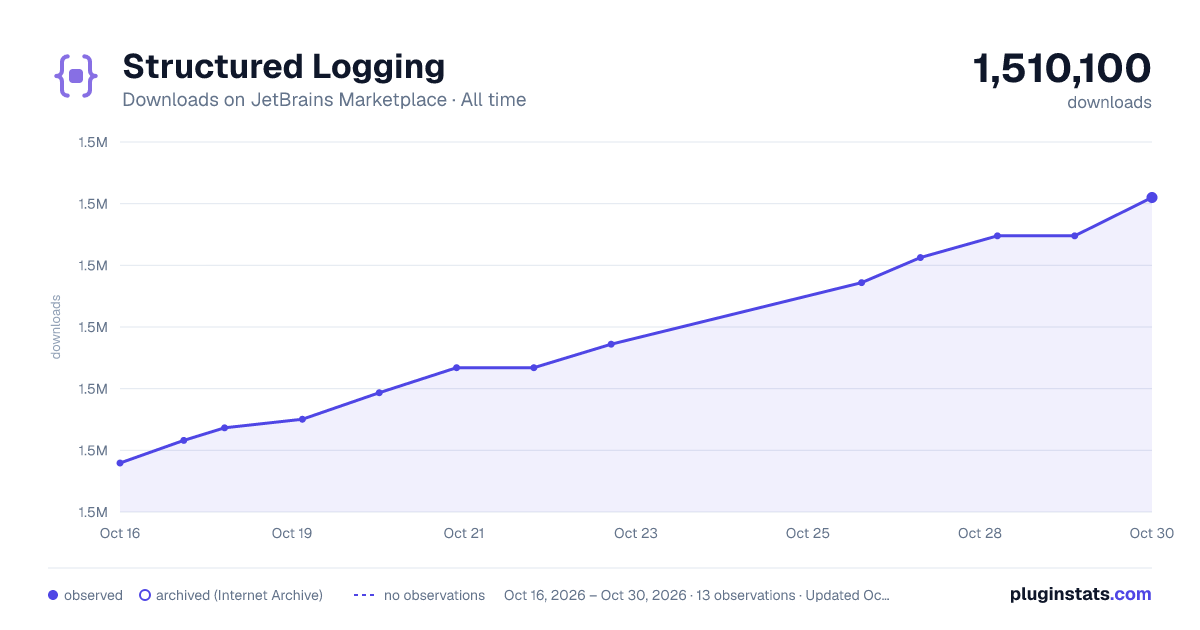Click the first data point at Oct 16
The height and width of the screenshot is (630, 1200).
click(x=120, y=463)
